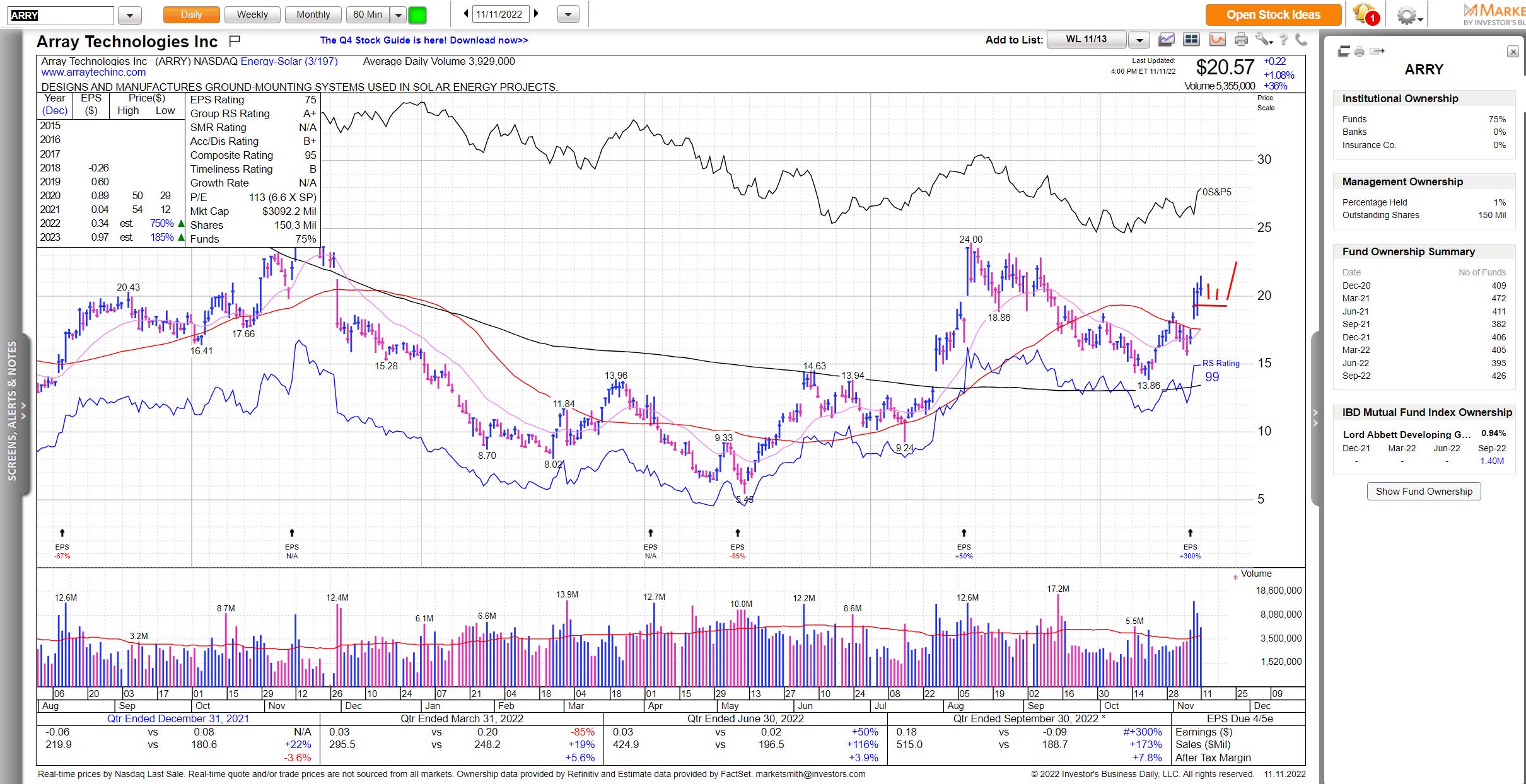The height and width of the screenshot is (784, 1526).
Task: Click the Mkt Cap $3092.2 Mil row
Action: (253, 212)
